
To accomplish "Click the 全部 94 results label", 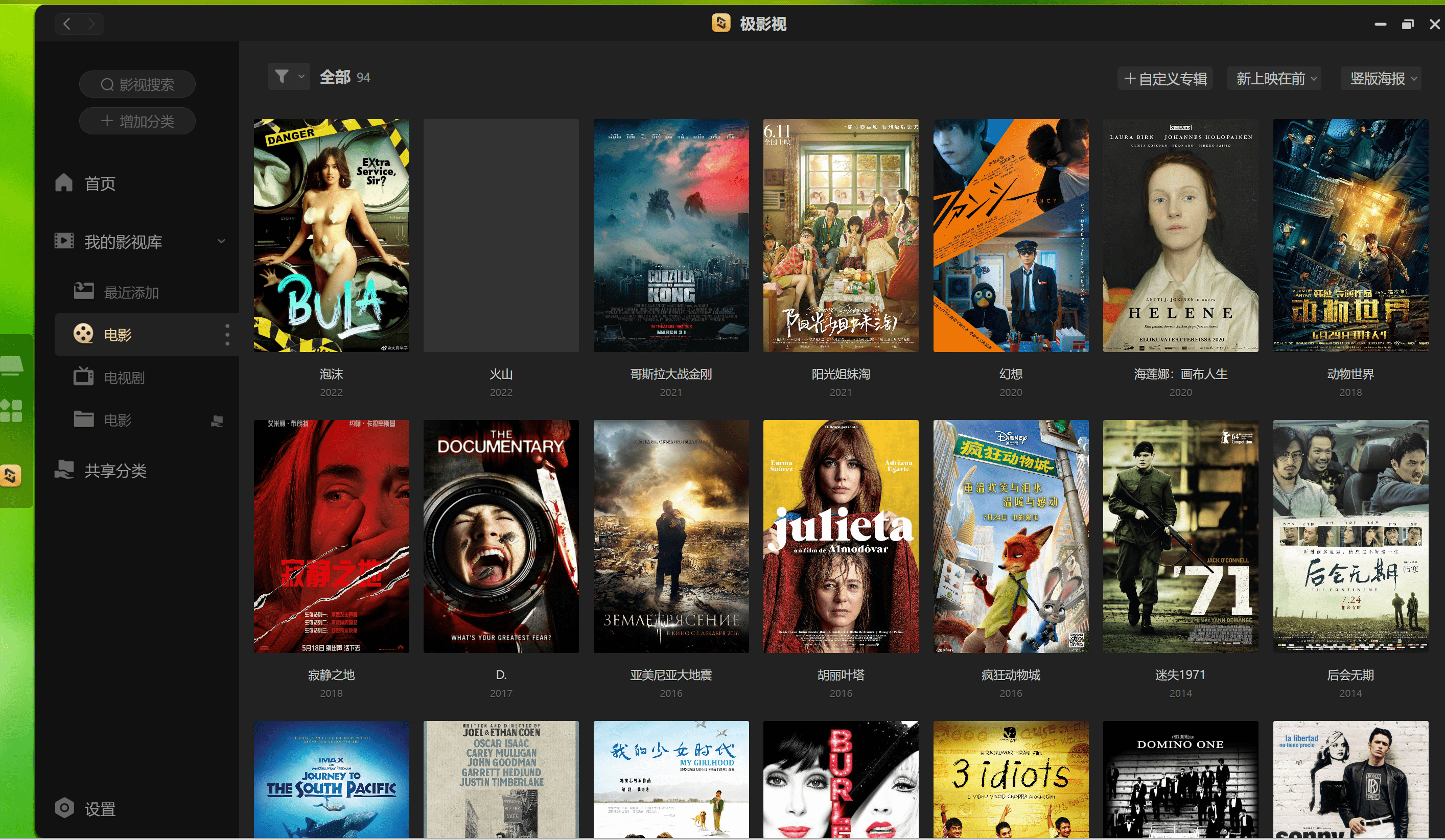I will point(345,77).
